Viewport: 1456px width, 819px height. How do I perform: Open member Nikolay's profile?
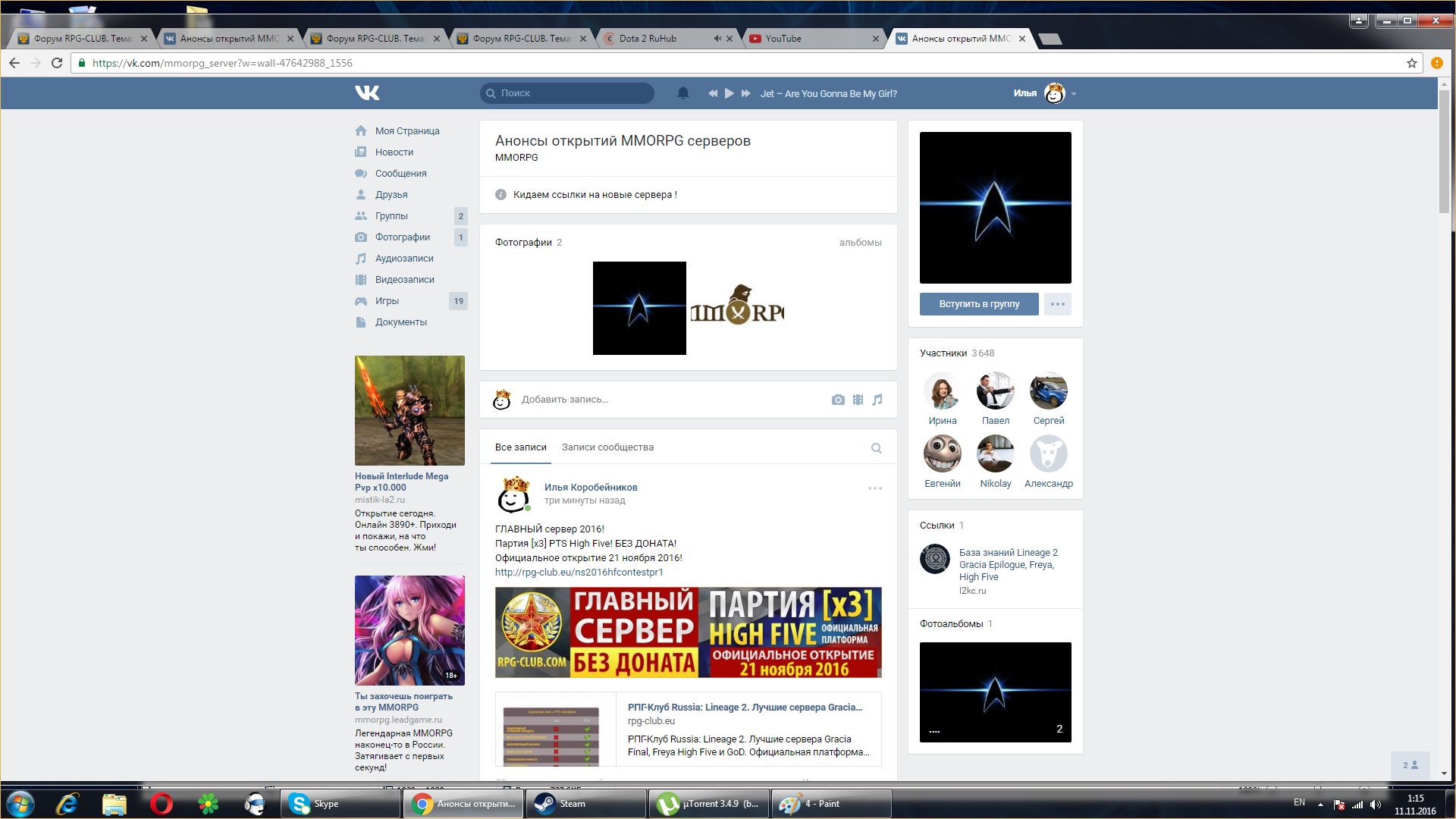[995, 462]
